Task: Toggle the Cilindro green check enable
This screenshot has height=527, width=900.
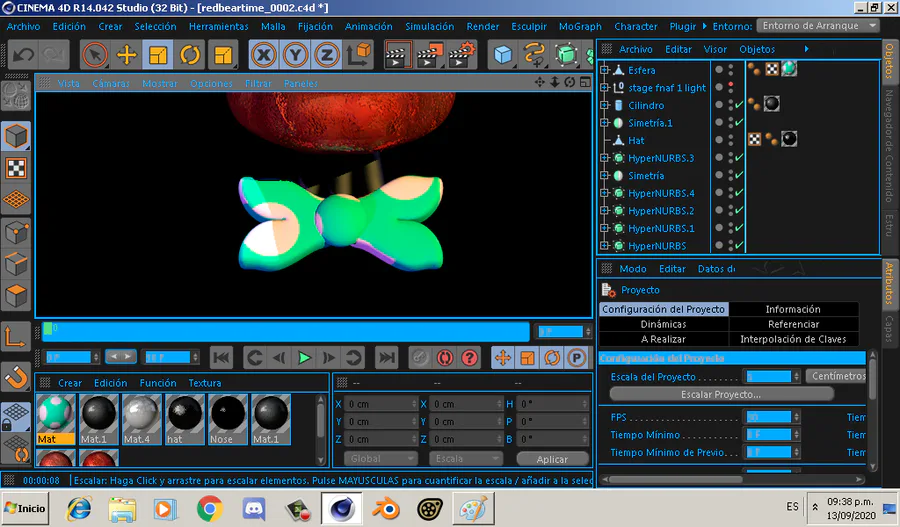Action: coord(739,105)
